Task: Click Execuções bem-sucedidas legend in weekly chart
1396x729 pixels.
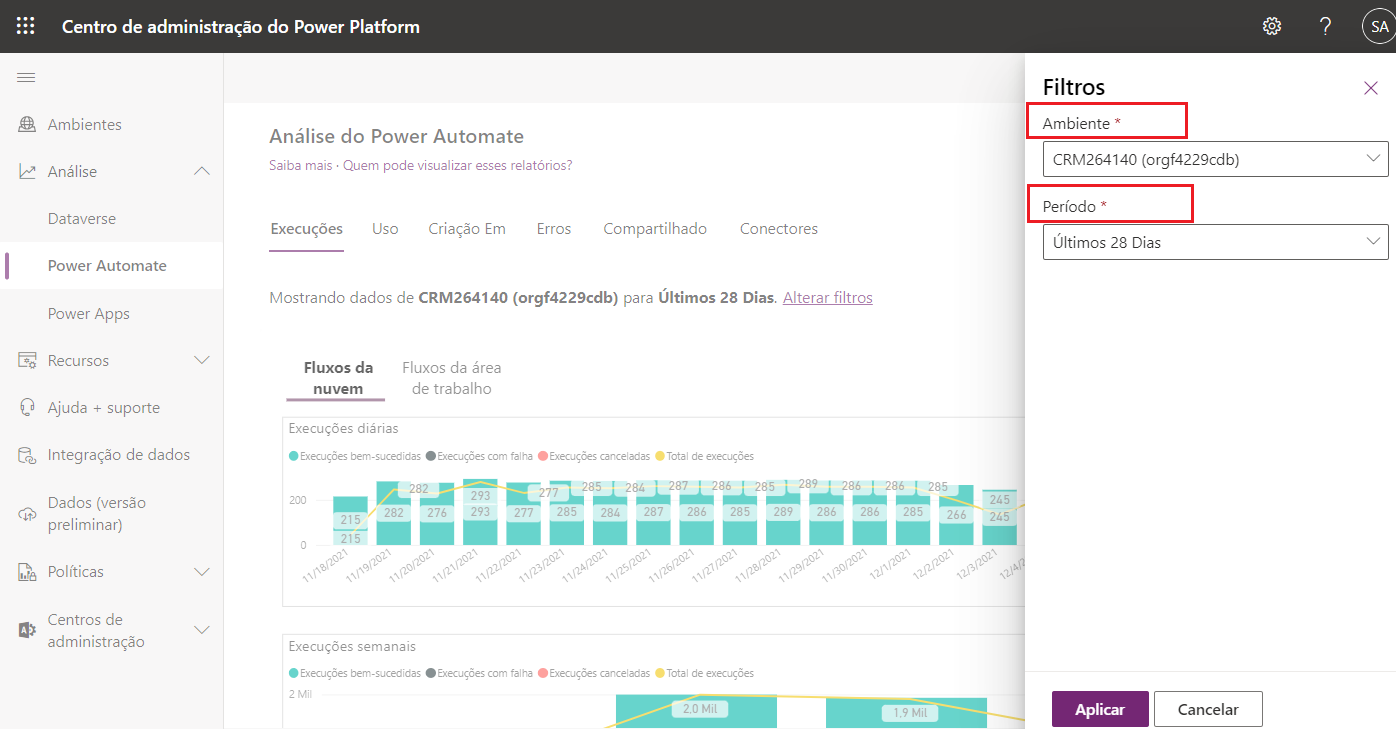Action: pyautogui.click(x=355, y=673)
